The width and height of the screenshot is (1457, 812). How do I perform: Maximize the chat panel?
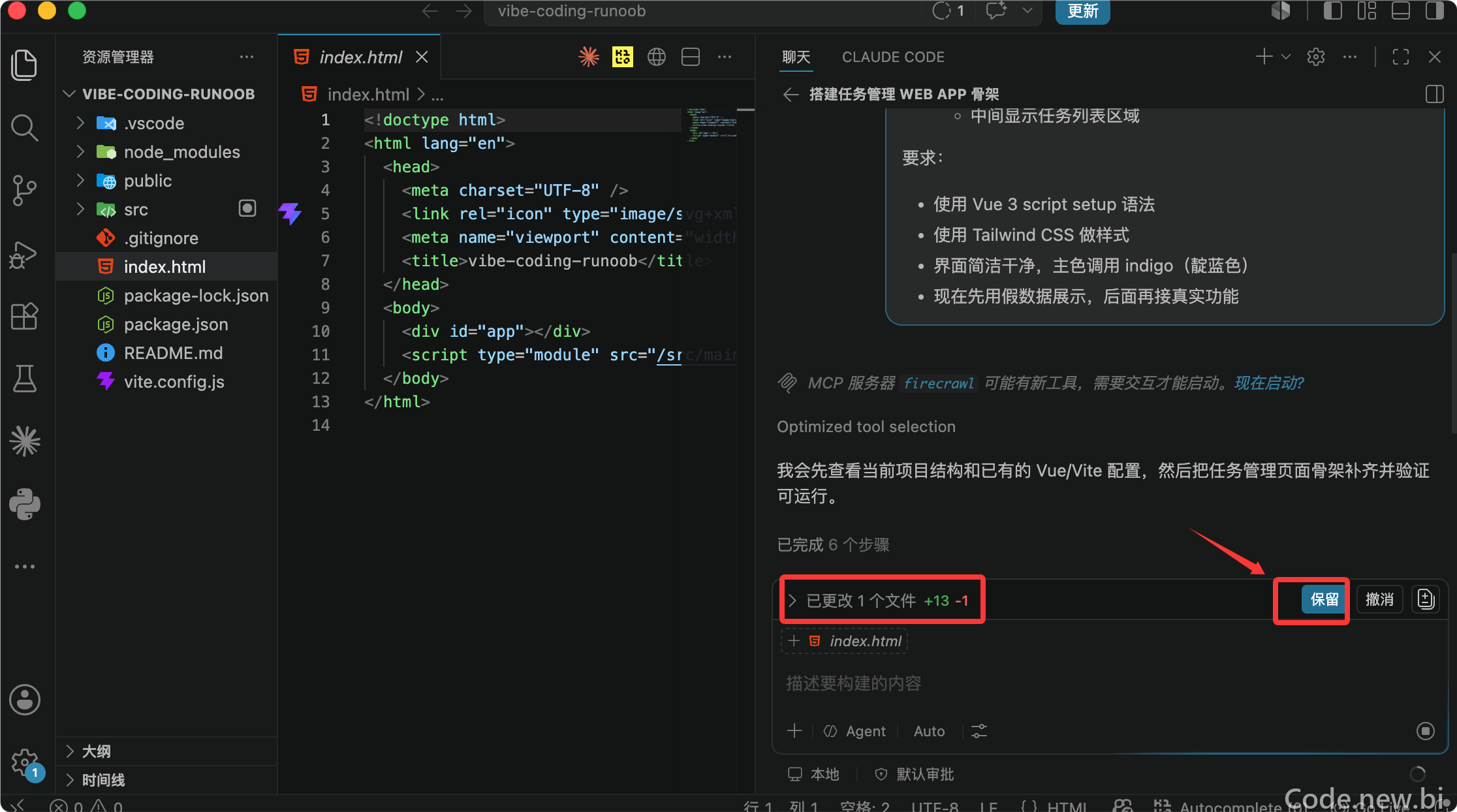coord(1401,57)
